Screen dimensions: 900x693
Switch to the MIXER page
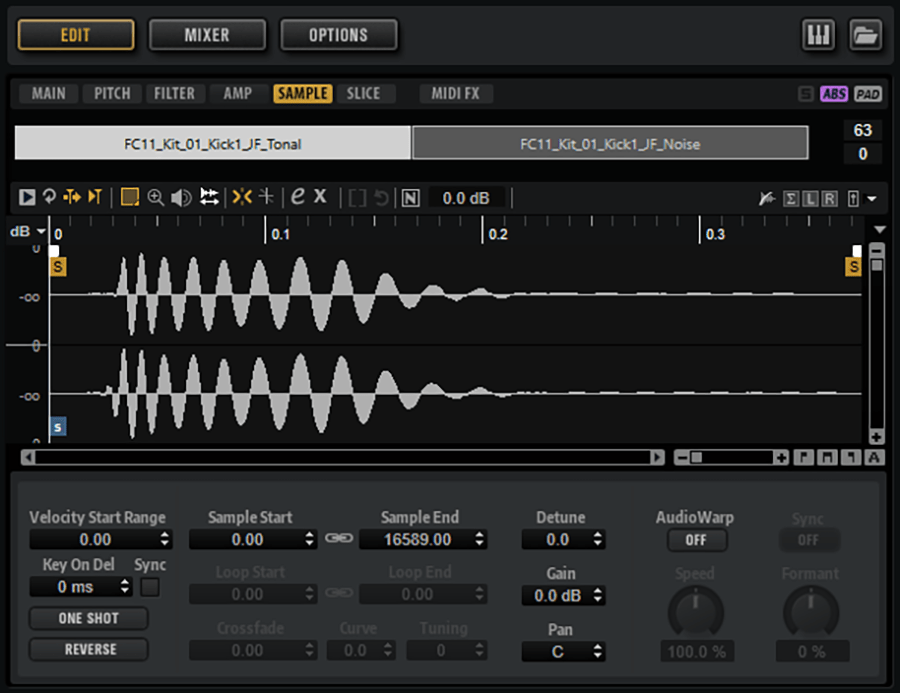207,35
